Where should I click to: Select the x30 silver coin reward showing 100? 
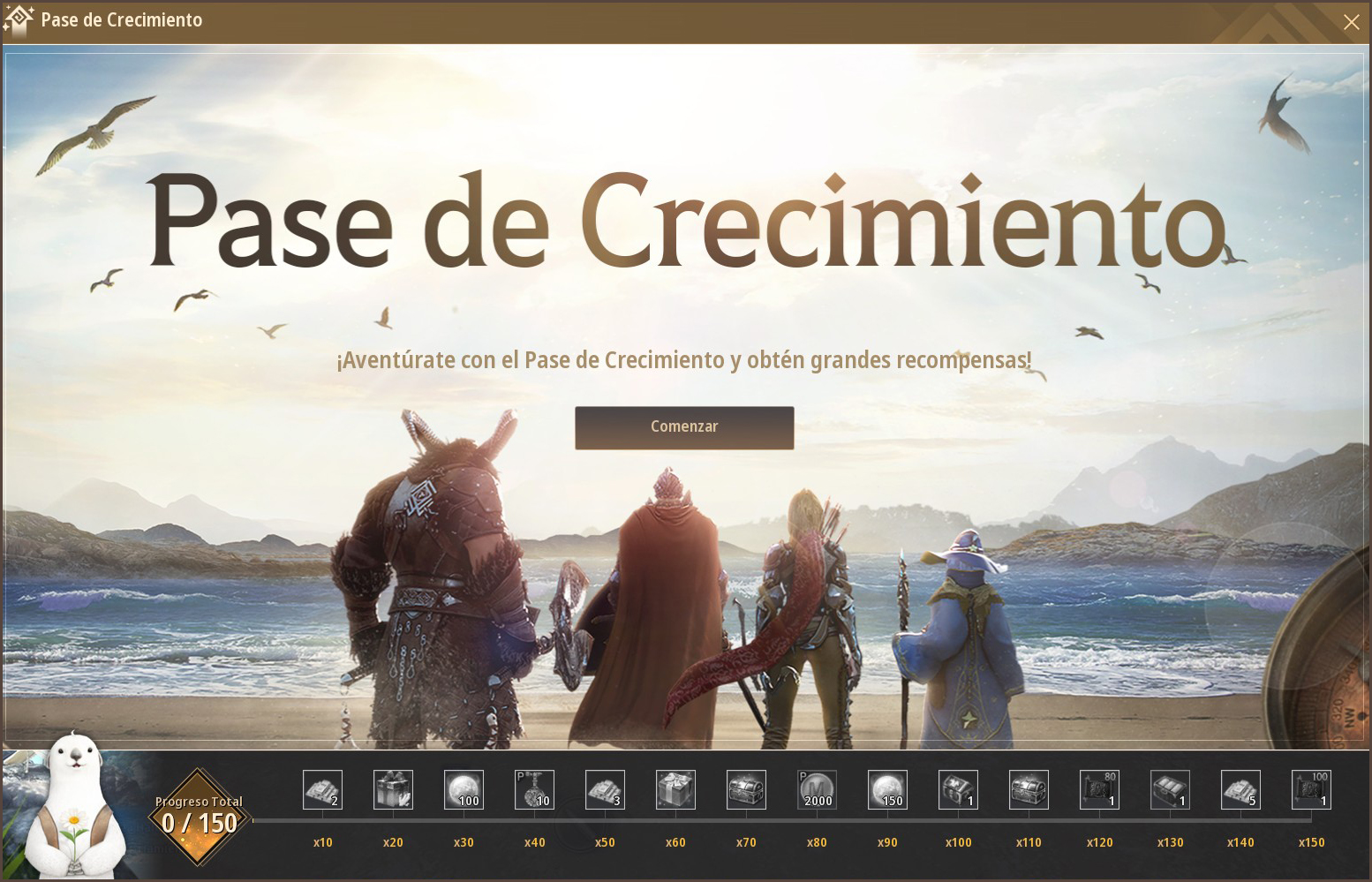coord(464,789)
